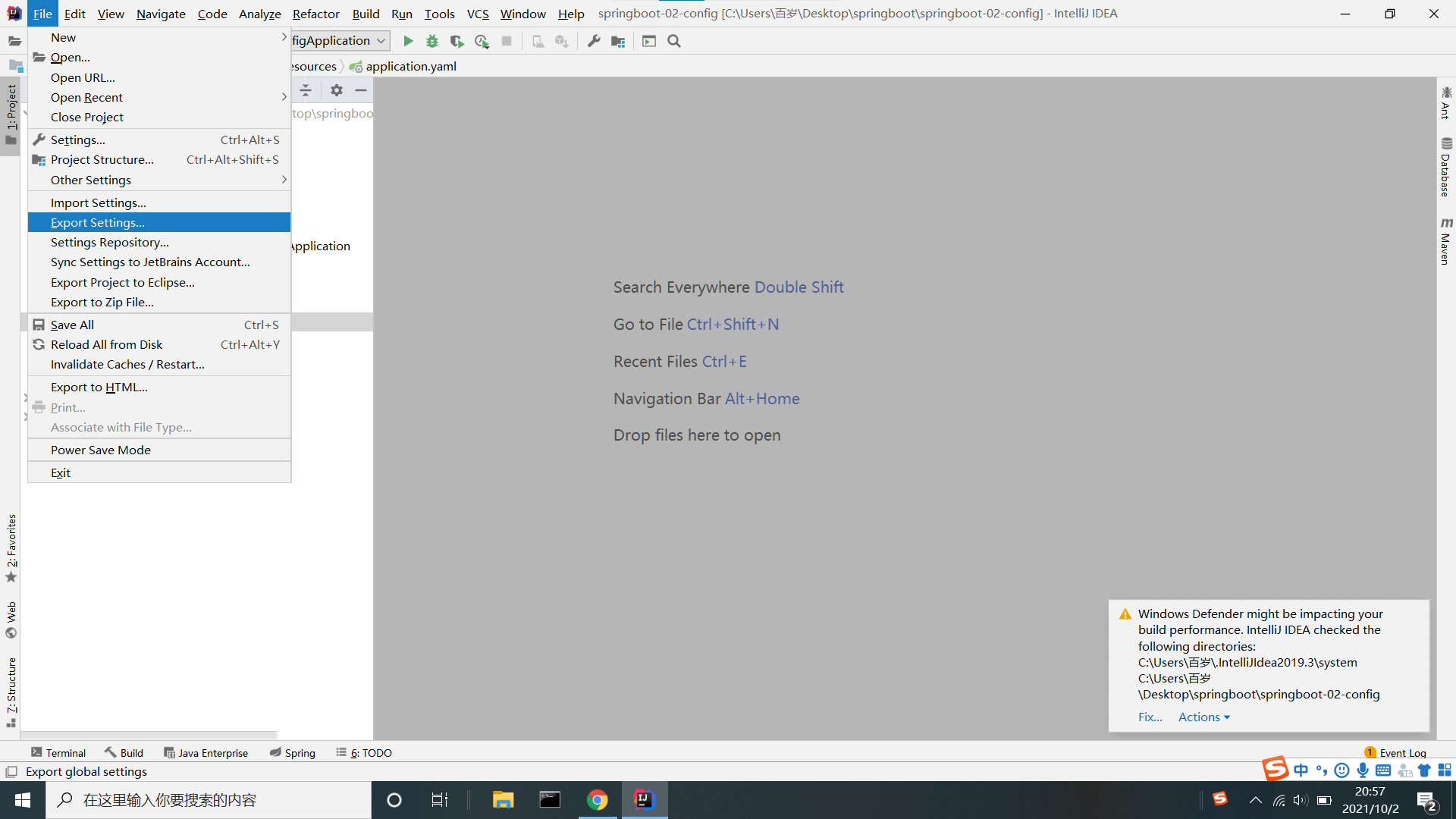Open the Project tool window tab

pos(11,115)
